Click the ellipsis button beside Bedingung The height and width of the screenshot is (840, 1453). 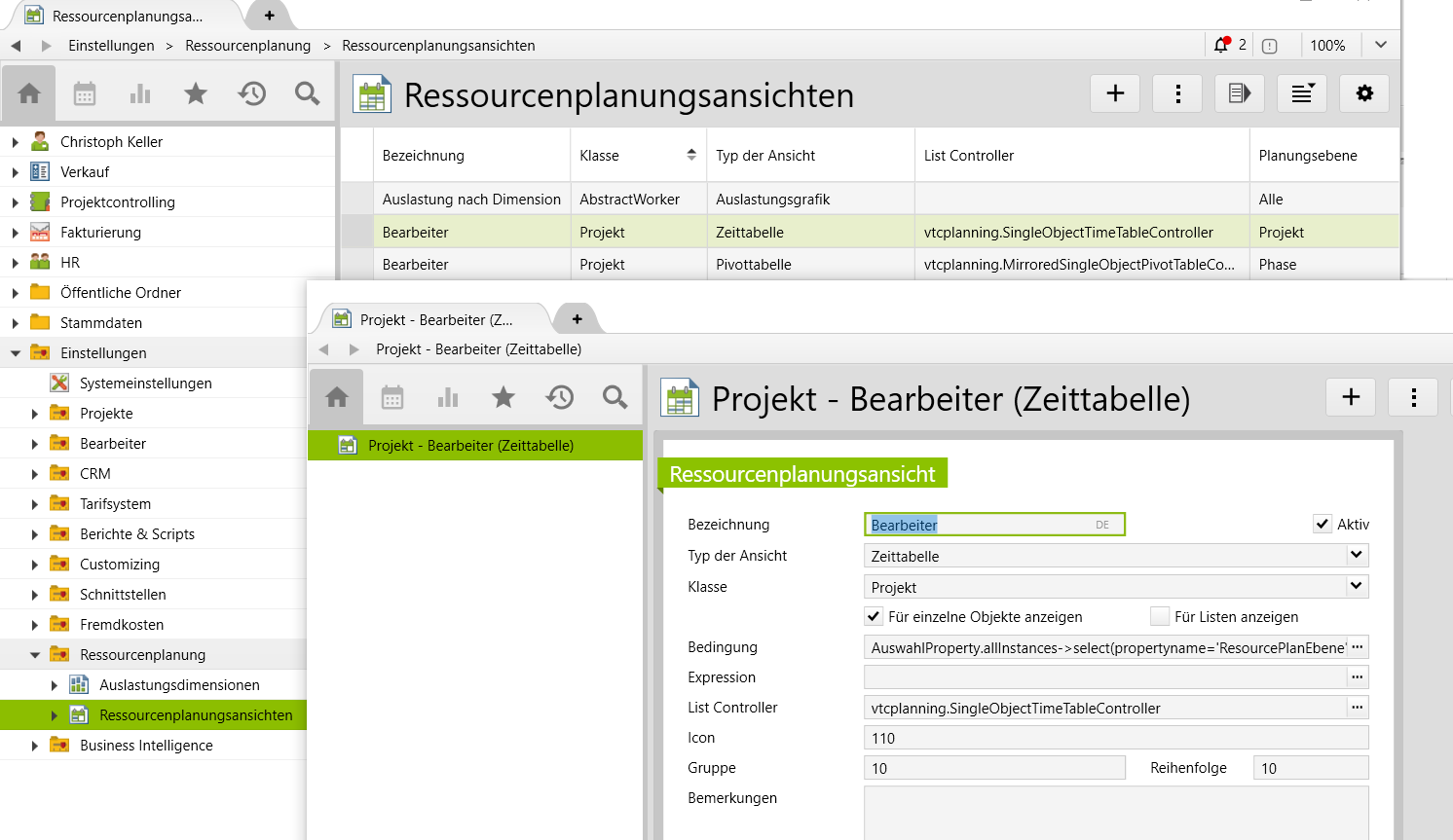click(x=1358, y=646)
